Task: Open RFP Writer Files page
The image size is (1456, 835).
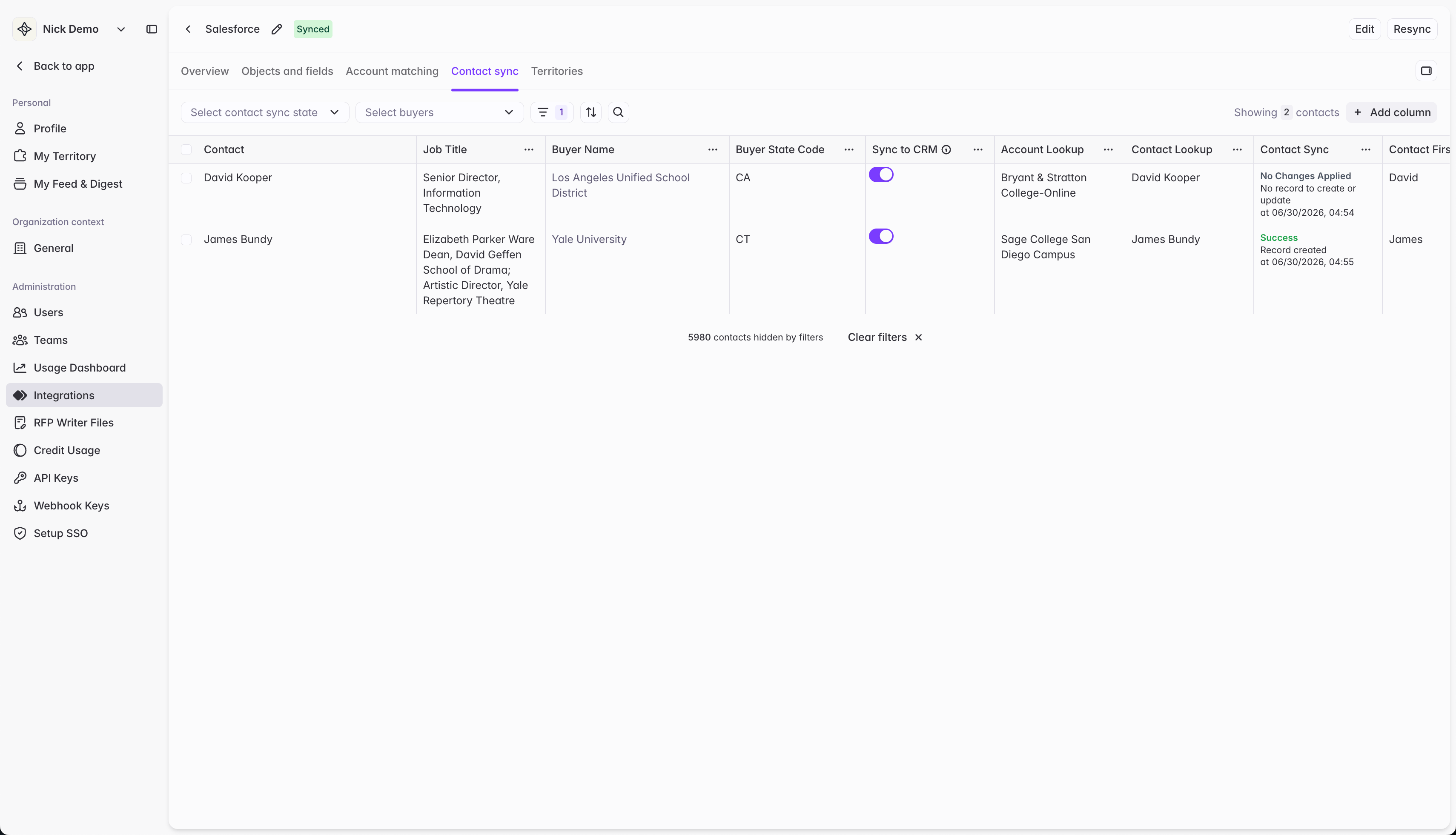Action: click(84, 423)
